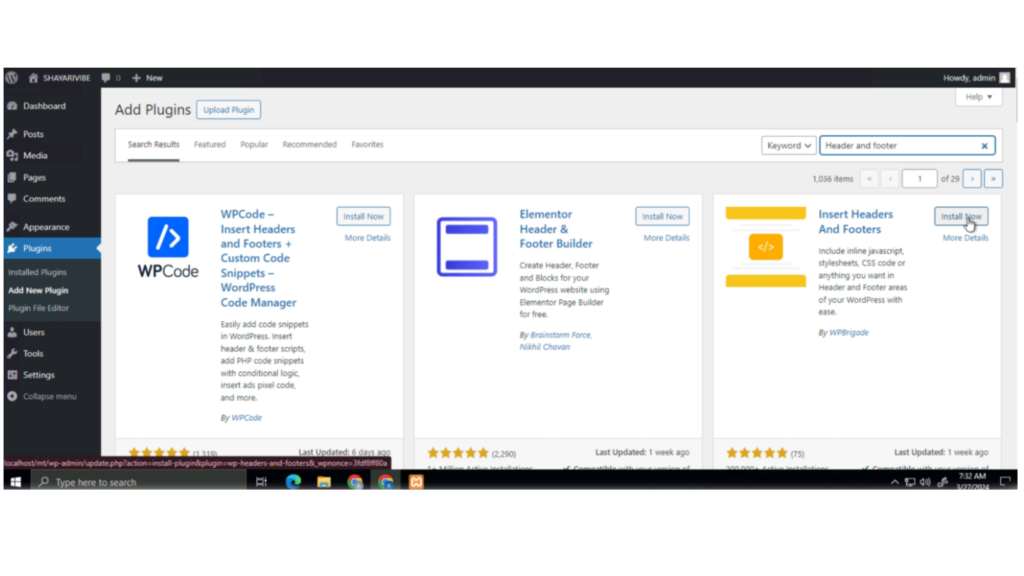Image resolution: width=1024 pixels, height=576 pixels.
Task: Select the Search Results tab
Action: click(x=153, y=144)
